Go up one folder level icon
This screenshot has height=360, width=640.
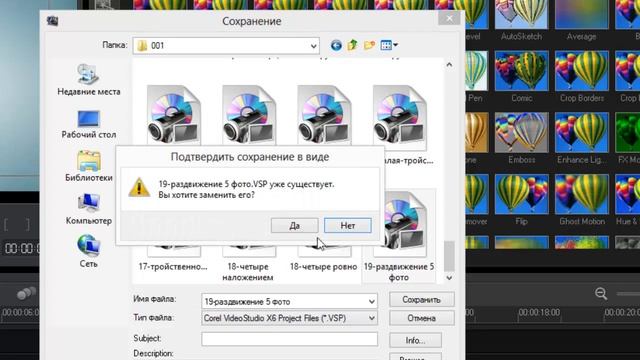tap(353, 45)
